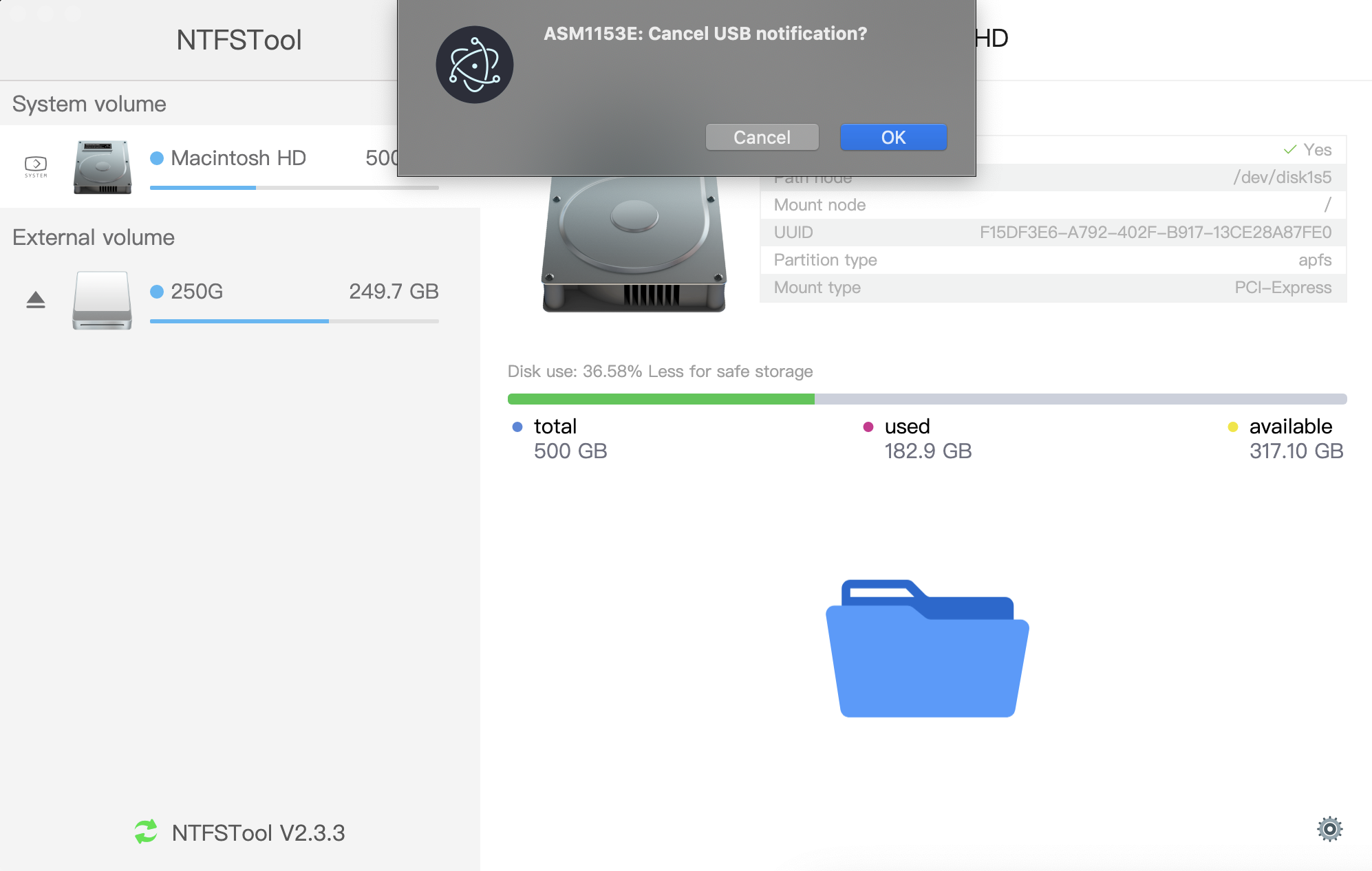Screen dimensions: 1372x871
Task: Open settings via the gear icon
Action: click(1329, 829)
